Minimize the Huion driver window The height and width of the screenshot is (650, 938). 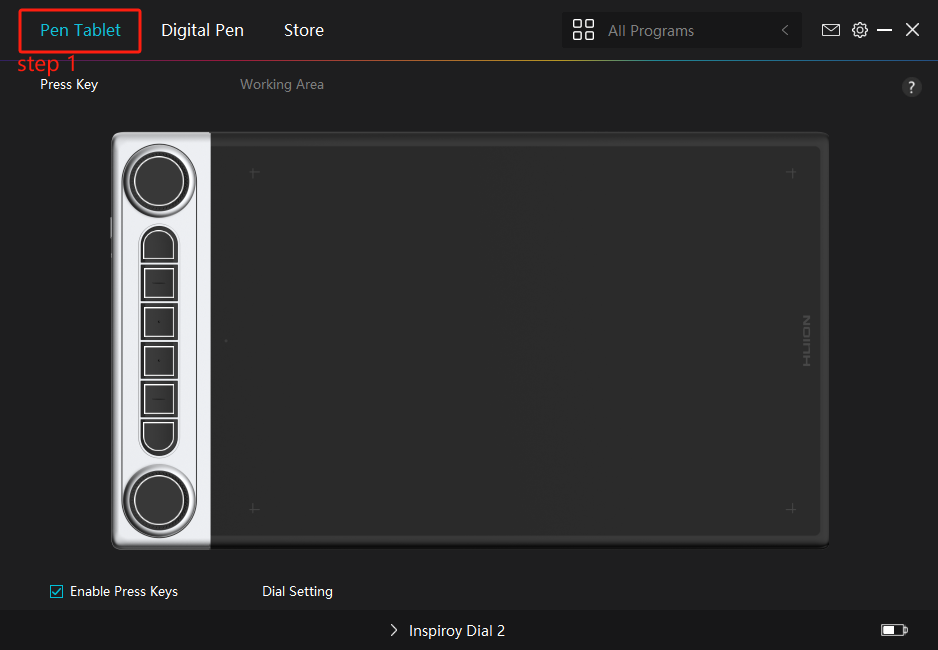[884, 30]
